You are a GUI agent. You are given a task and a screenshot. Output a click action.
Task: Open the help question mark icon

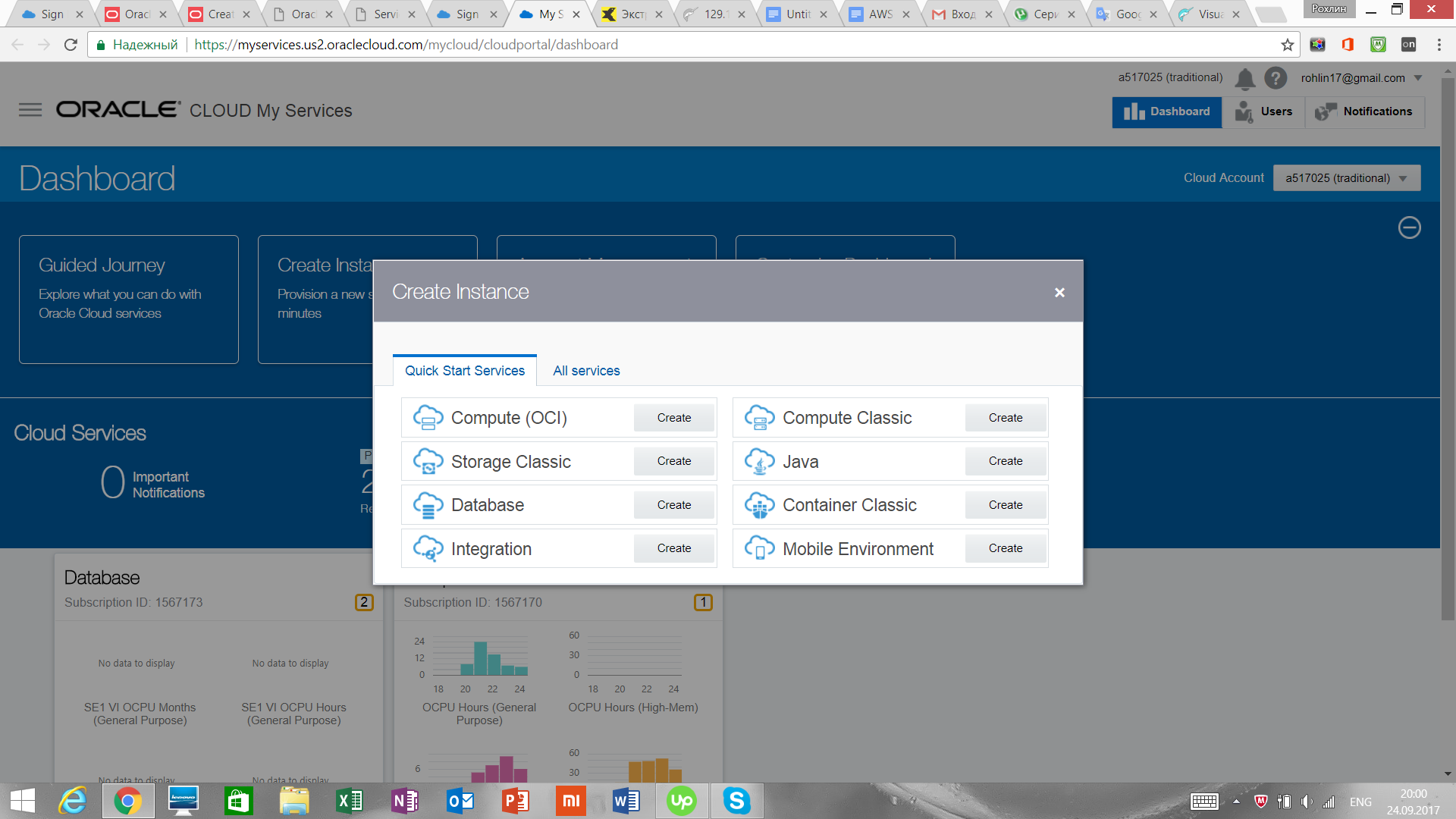tap(1276, 78)
